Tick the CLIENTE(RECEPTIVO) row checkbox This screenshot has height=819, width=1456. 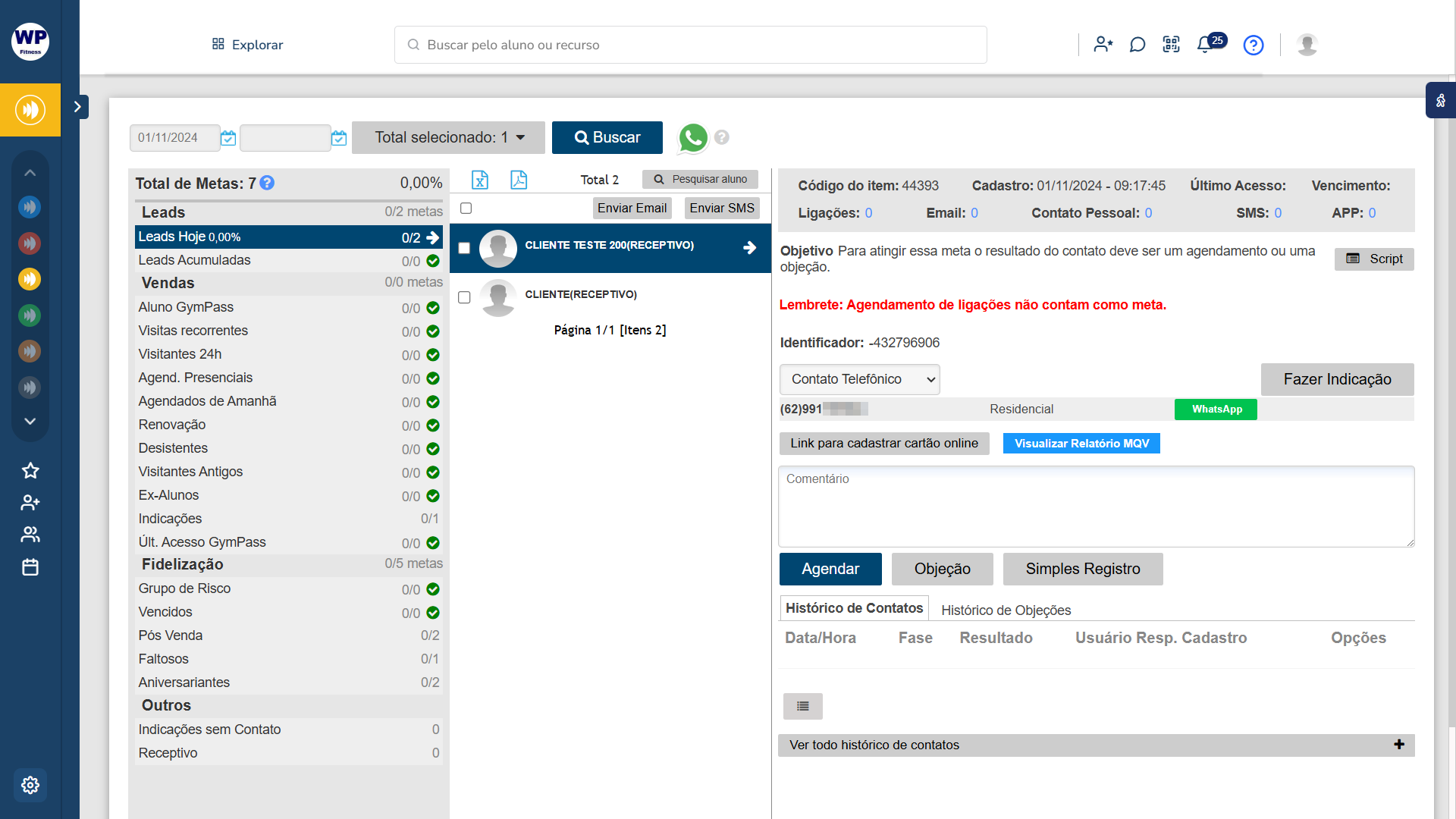464,298
